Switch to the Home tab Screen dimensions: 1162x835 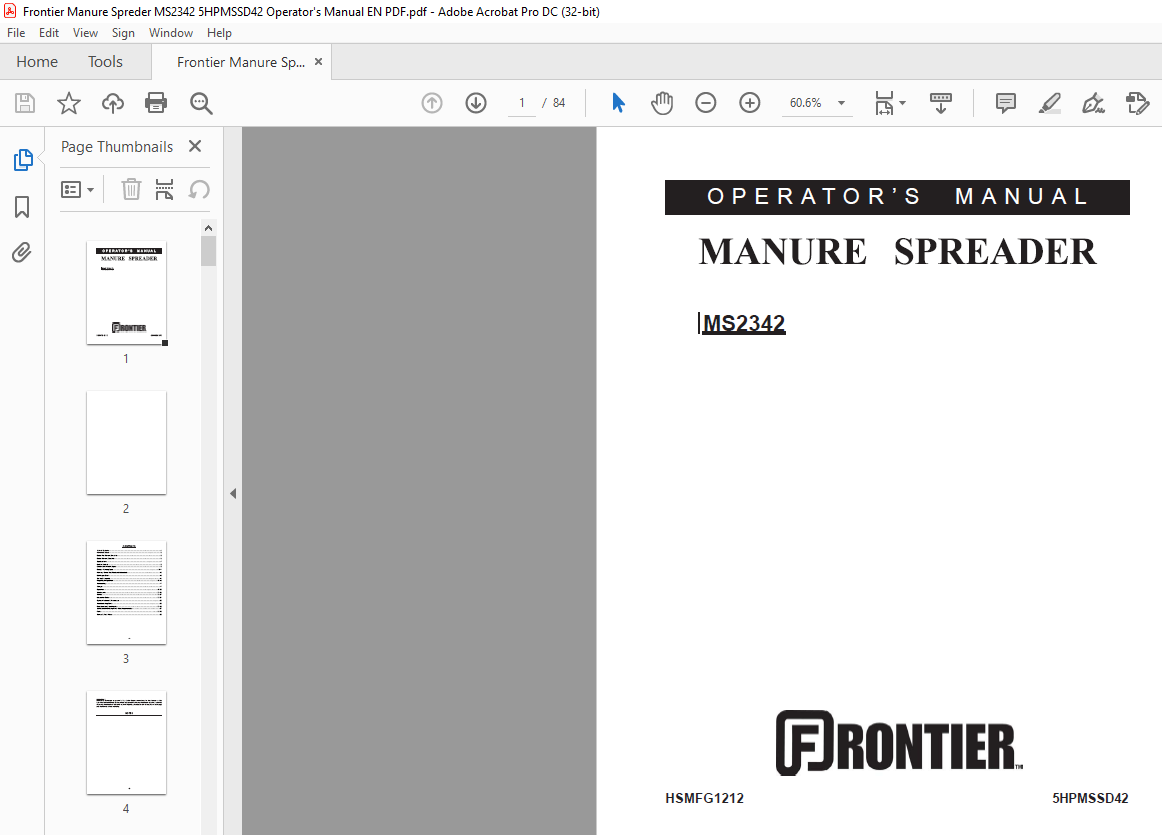pos(37,61)
